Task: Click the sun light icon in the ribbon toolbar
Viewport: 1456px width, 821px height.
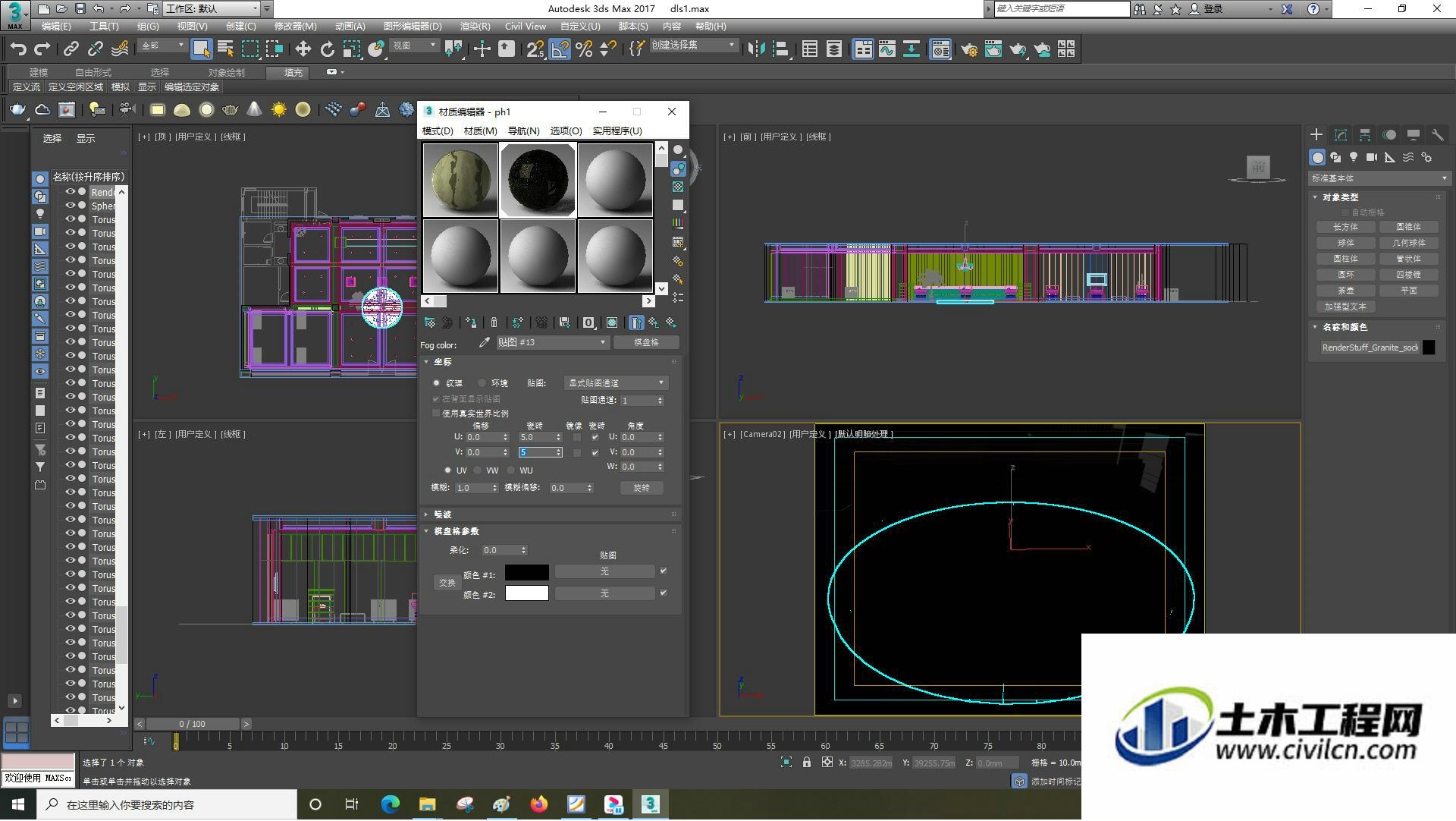Action: (x=279, y=110)
